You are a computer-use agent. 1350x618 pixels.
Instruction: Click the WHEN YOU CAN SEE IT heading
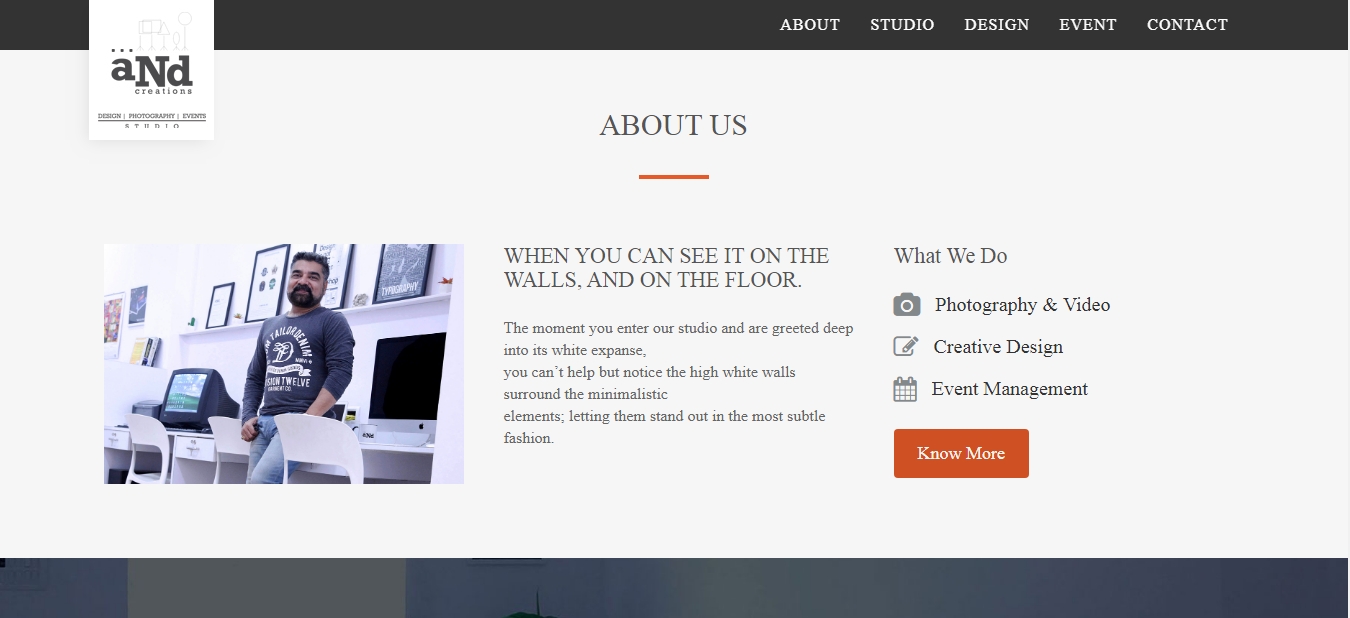[667, 268]
